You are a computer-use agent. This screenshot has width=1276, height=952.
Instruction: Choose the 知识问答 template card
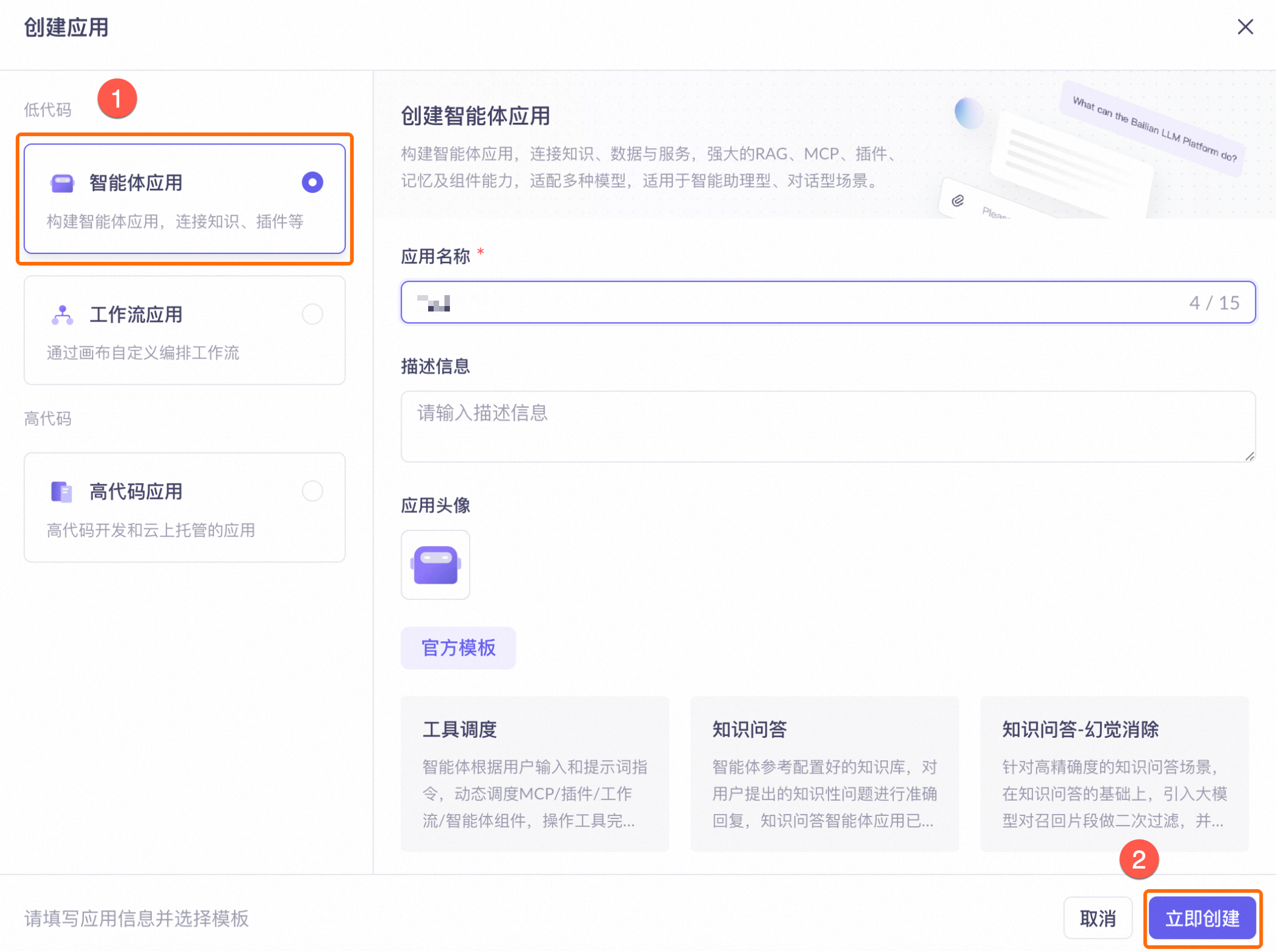(x=824, y=774)
